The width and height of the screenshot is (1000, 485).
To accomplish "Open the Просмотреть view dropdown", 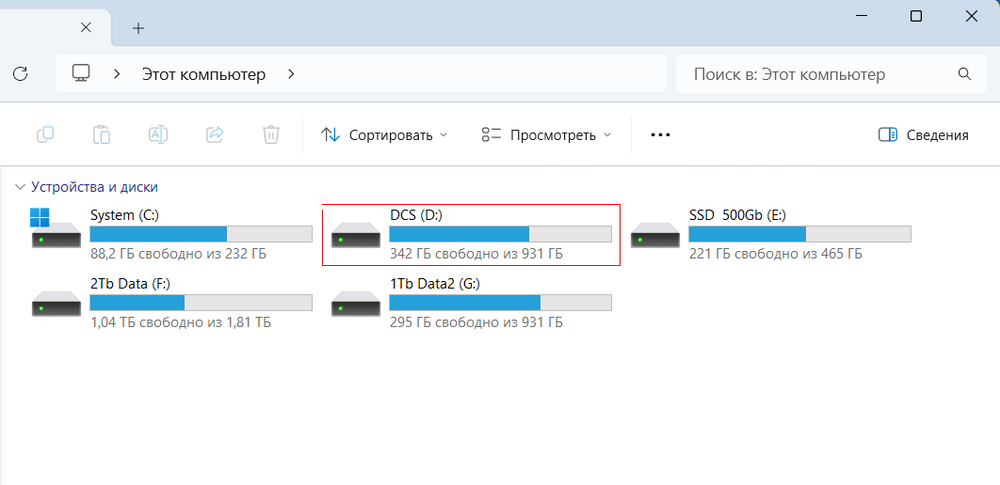I will [545, 135].
